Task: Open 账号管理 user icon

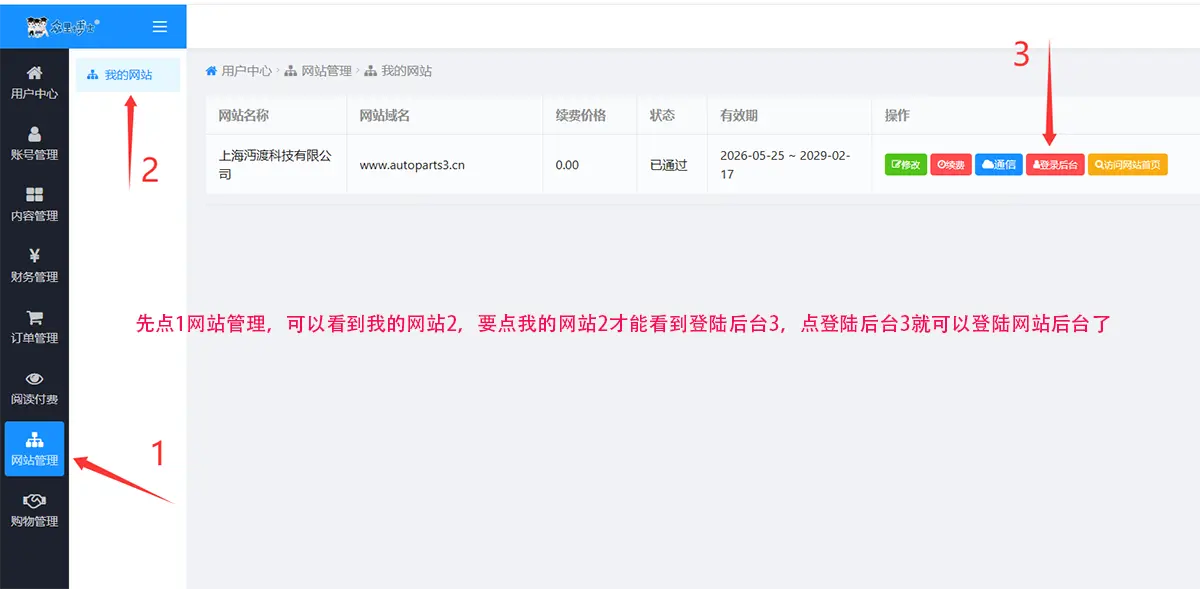Action: pos(34,134)
